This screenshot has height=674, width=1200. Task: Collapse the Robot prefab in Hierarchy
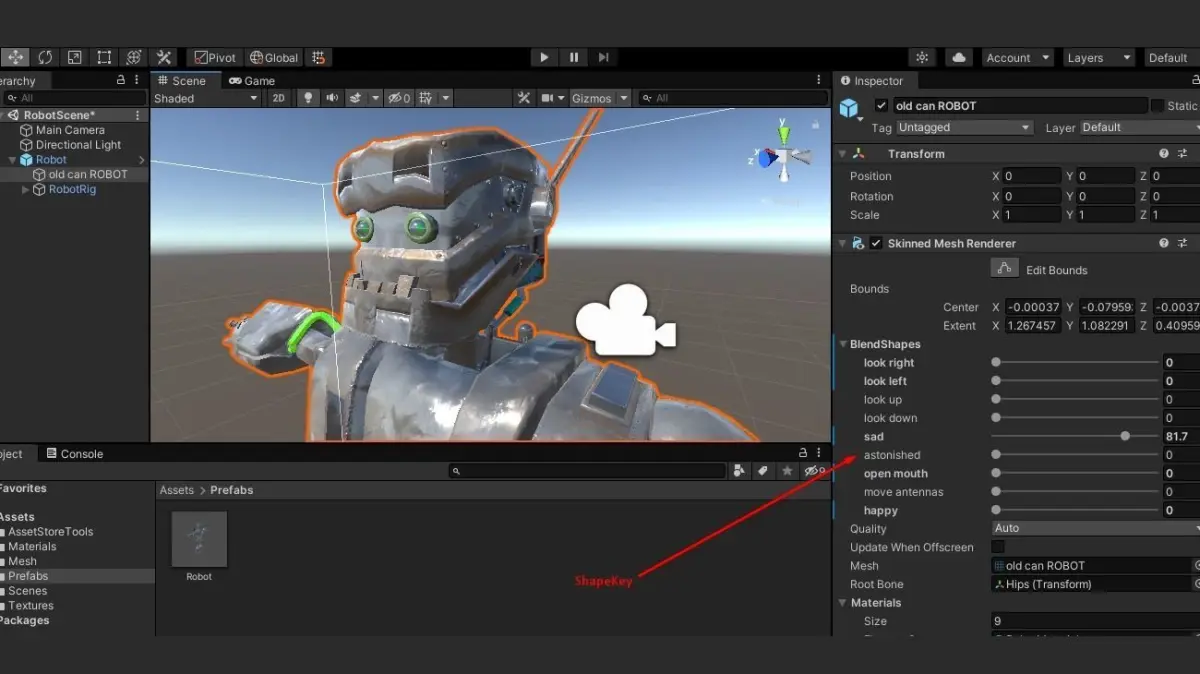pos(12,160)
